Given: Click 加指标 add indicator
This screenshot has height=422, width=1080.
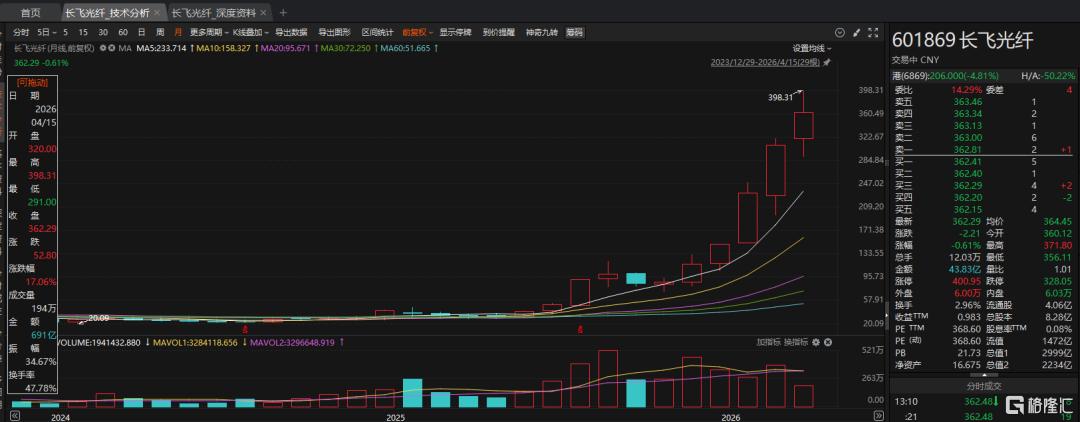Looking at the screenshot, I should click(767, 341).
